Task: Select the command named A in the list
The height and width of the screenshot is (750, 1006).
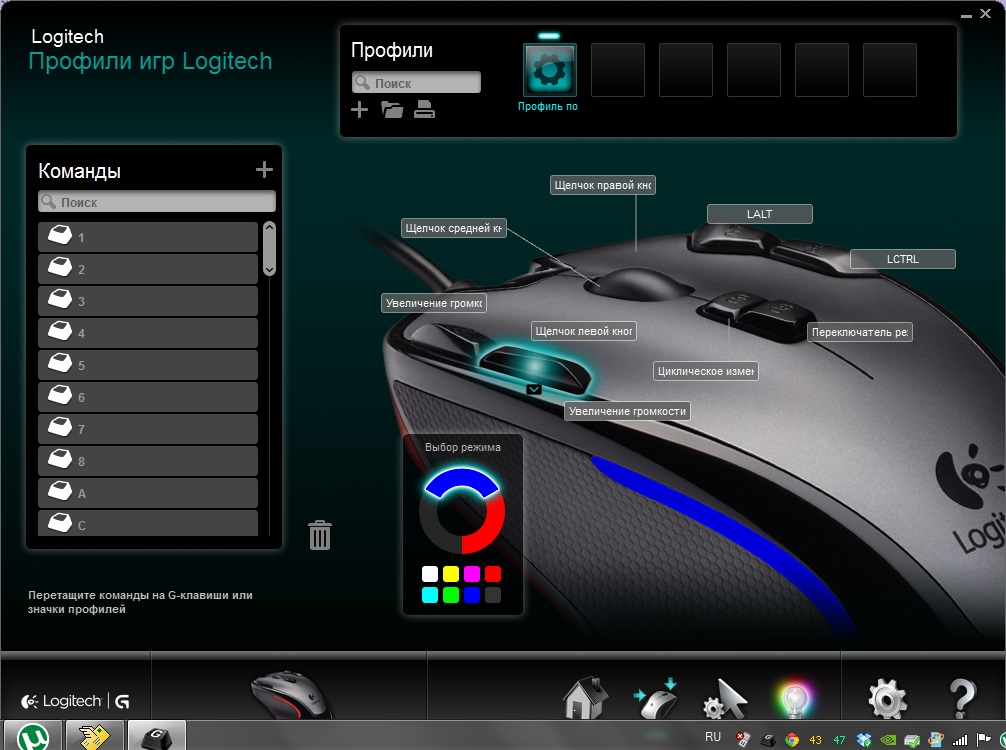Action: pos(148,493)
